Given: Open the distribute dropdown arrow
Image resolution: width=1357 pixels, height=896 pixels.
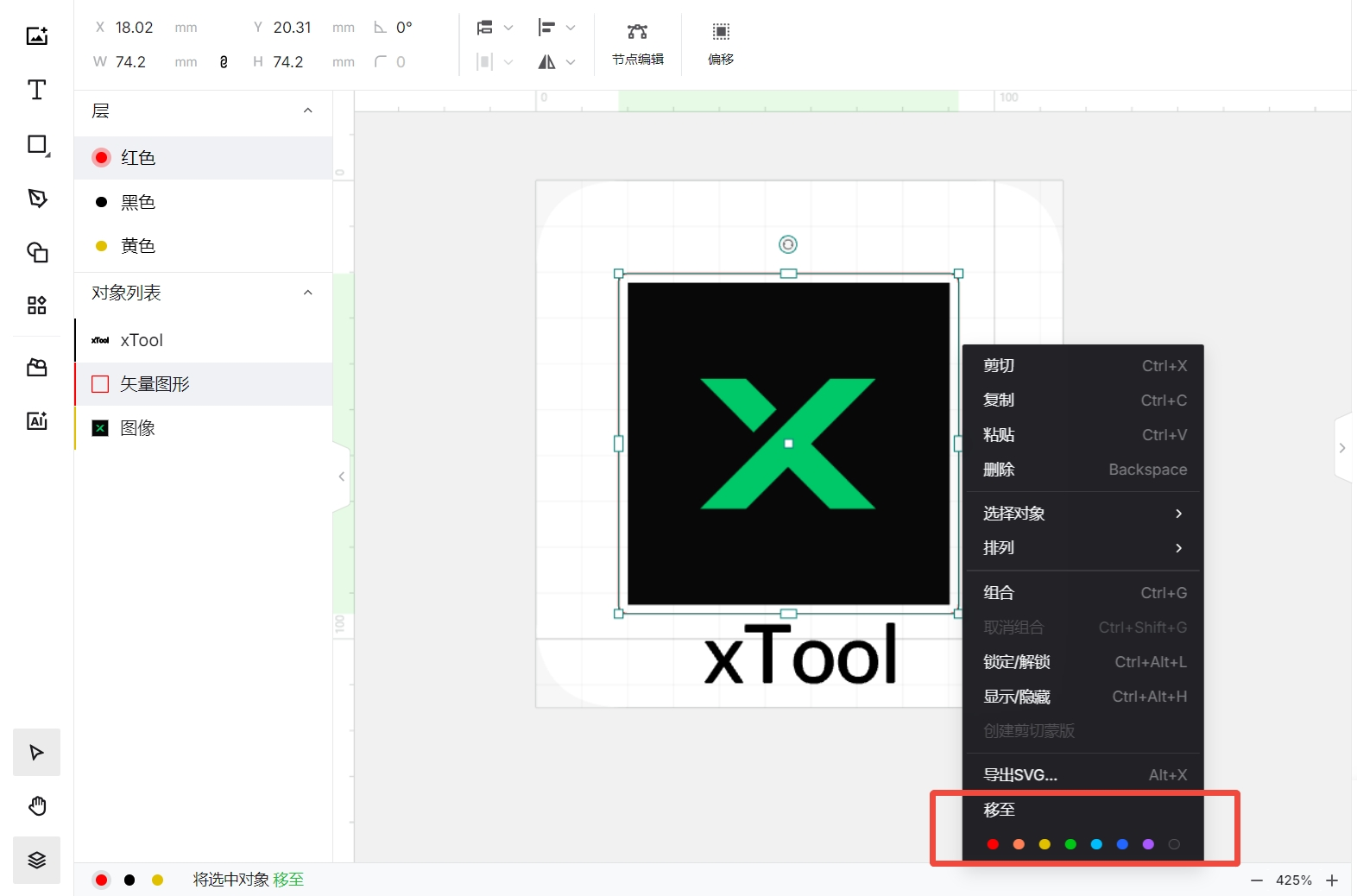Looking at the screenshot, I should pos(508,62).
